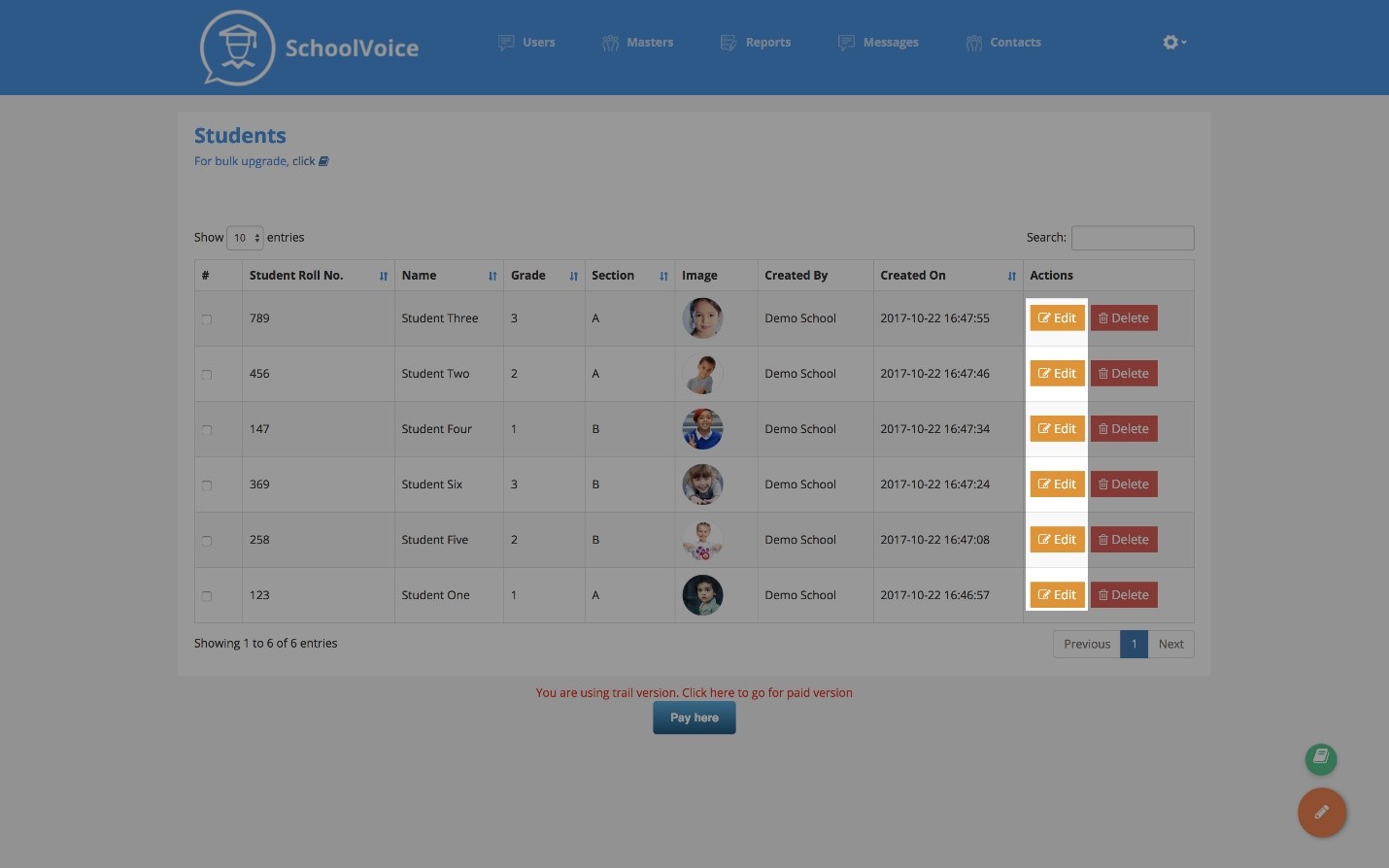Screen dimensions: 1389x868
Task: Sort by the Name column arrows
Action: (492, 276)
